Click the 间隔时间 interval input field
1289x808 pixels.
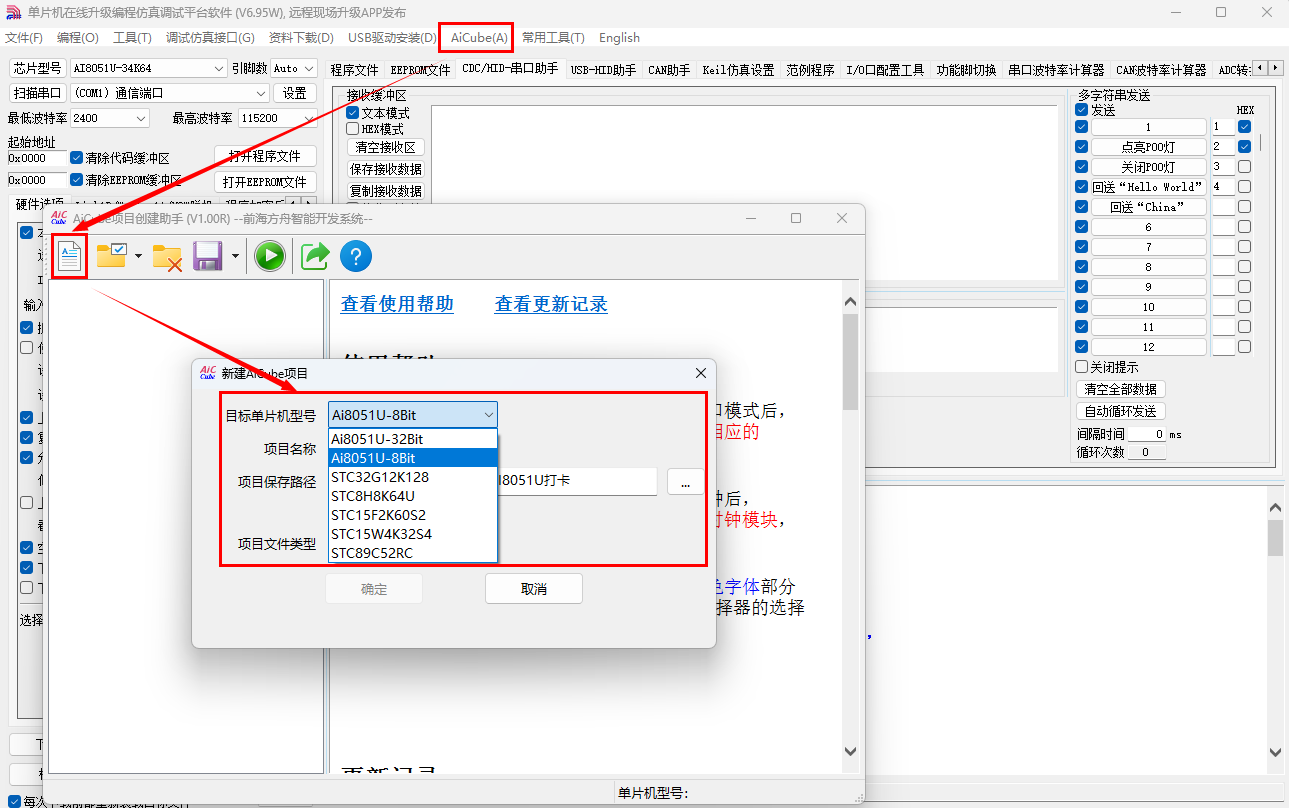[x=1147, y=434]
